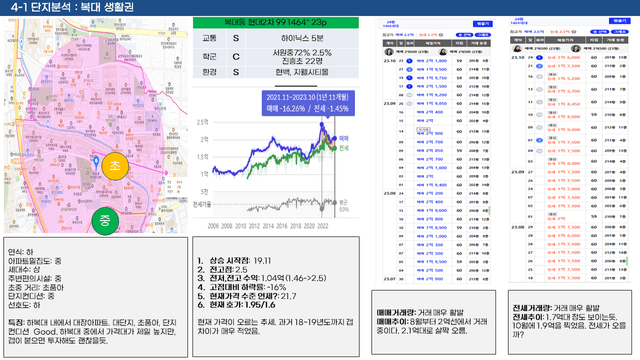The height and width of the screenshot is (360, 640).
Task: Click the 학군 cell in the rating table
Action: click(209, 56)
